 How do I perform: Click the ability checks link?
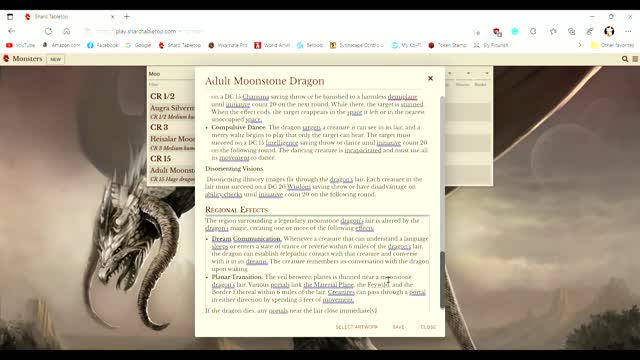click(x=224, y=194)
